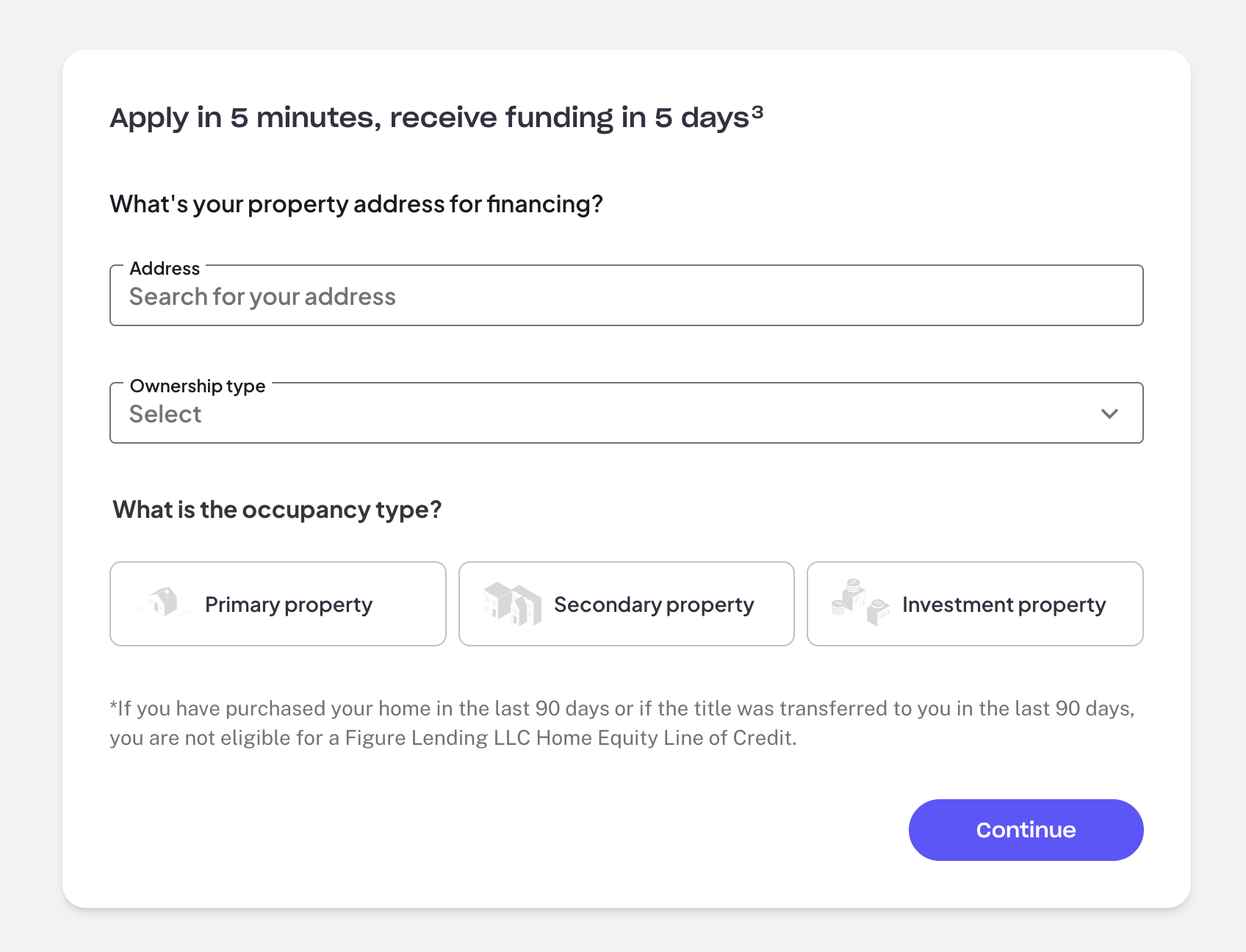Click the property address for financing question
The width and height of the screenshot is (1246, 952).
[x=356, y=204]
